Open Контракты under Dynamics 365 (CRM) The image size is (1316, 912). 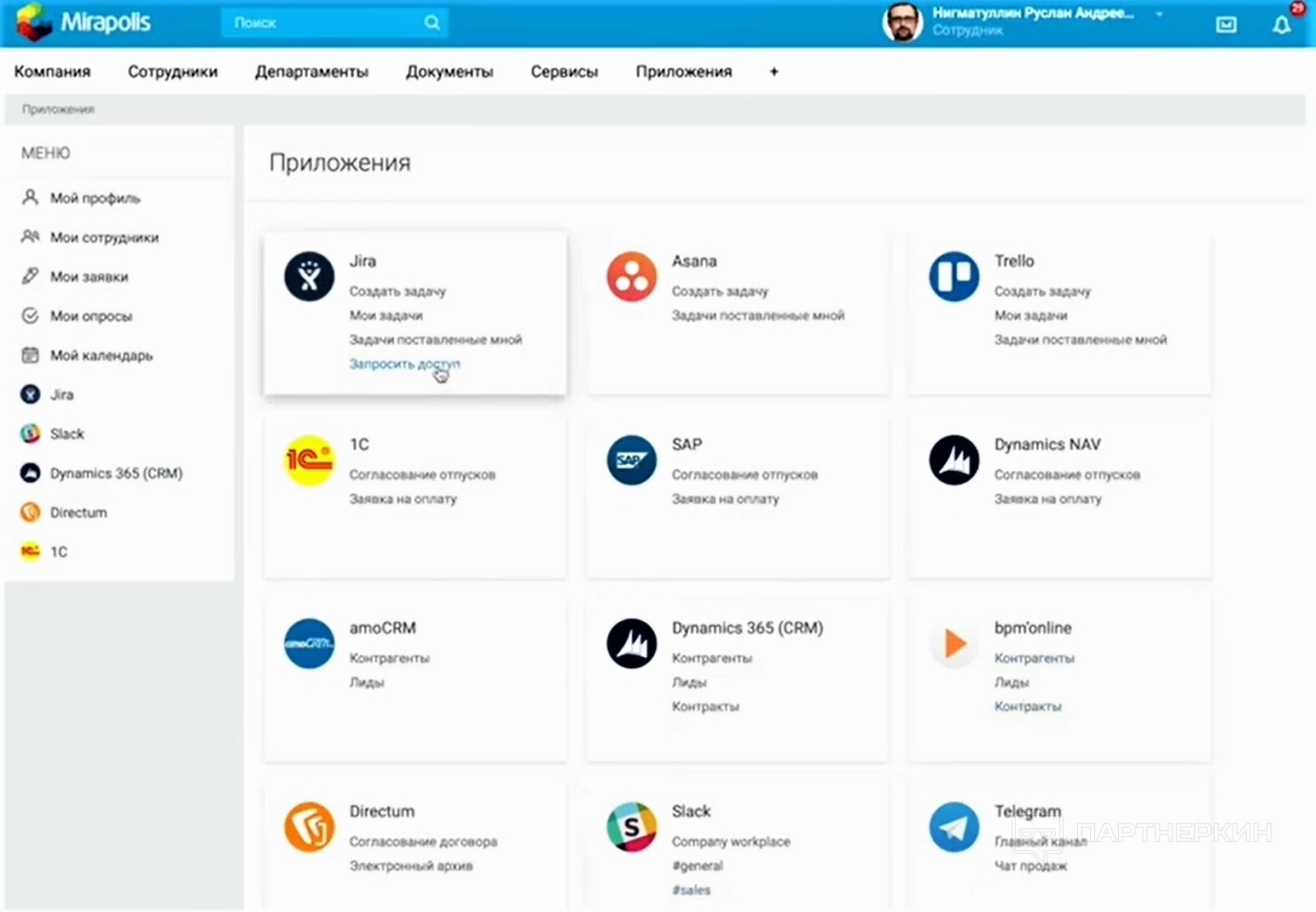tap(705, 706)
